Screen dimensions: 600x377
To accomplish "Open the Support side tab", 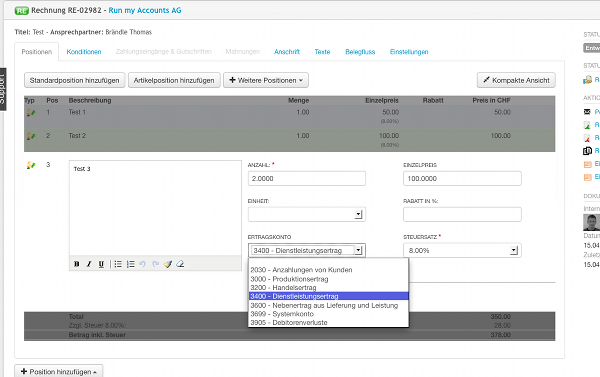I will (3, 89).
